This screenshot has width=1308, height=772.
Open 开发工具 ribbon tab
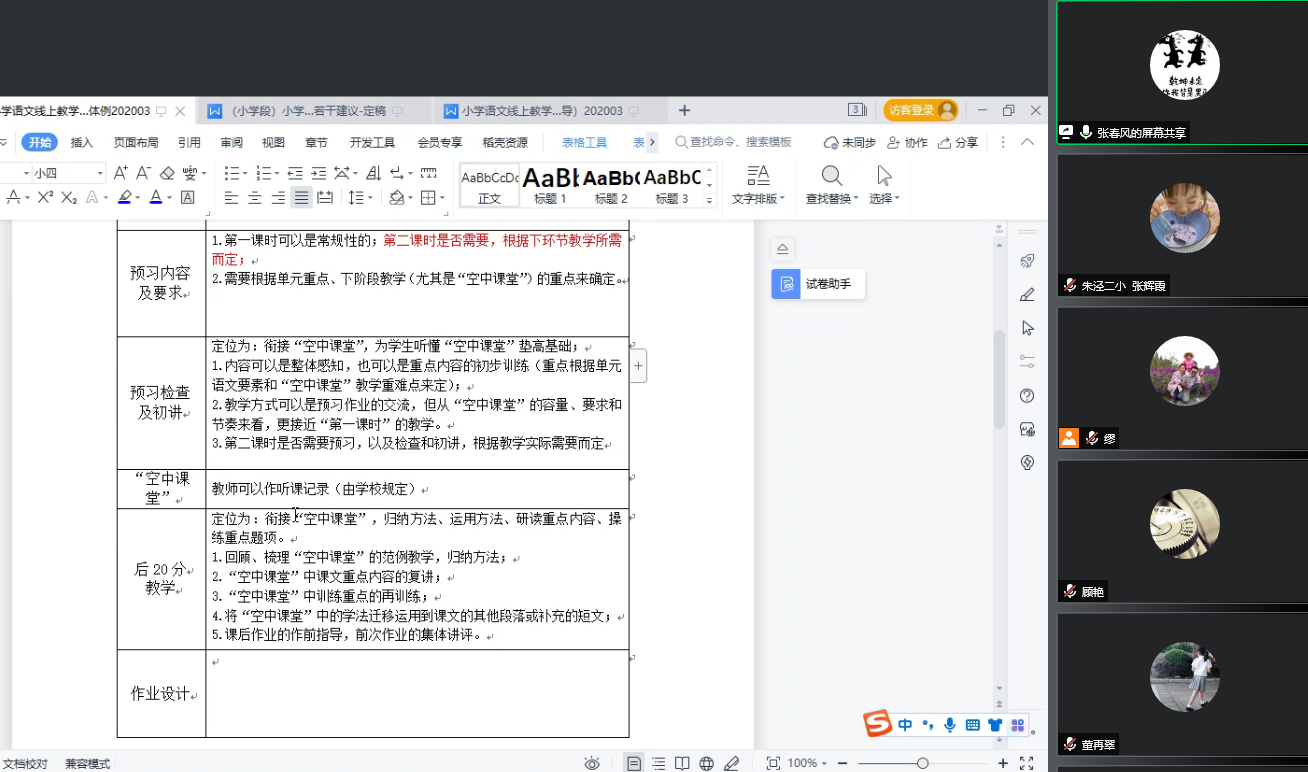coord(372,142)
